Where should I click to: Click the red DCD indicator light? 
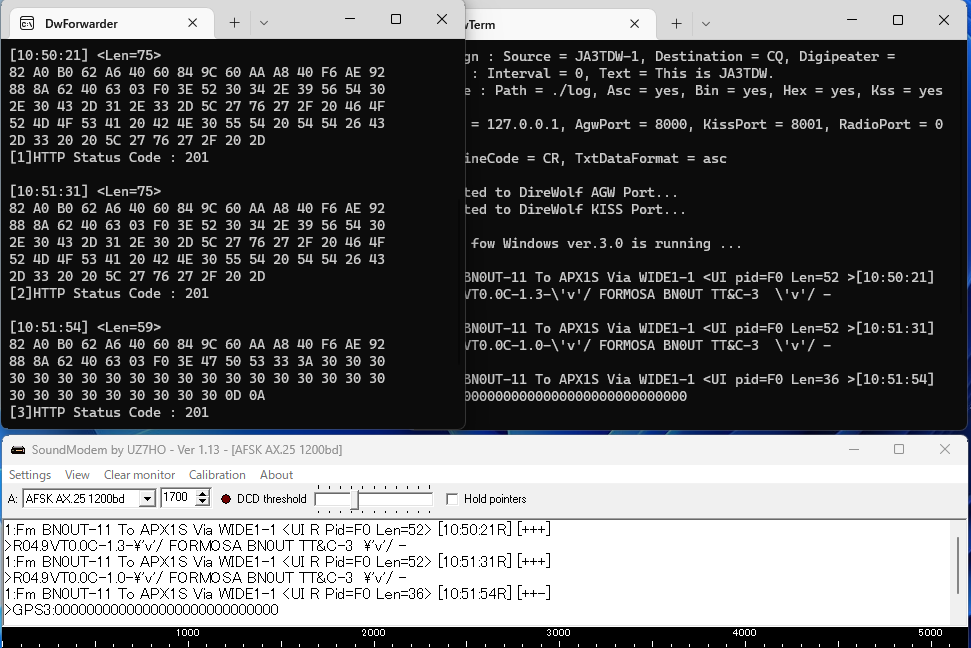(226, 499)
